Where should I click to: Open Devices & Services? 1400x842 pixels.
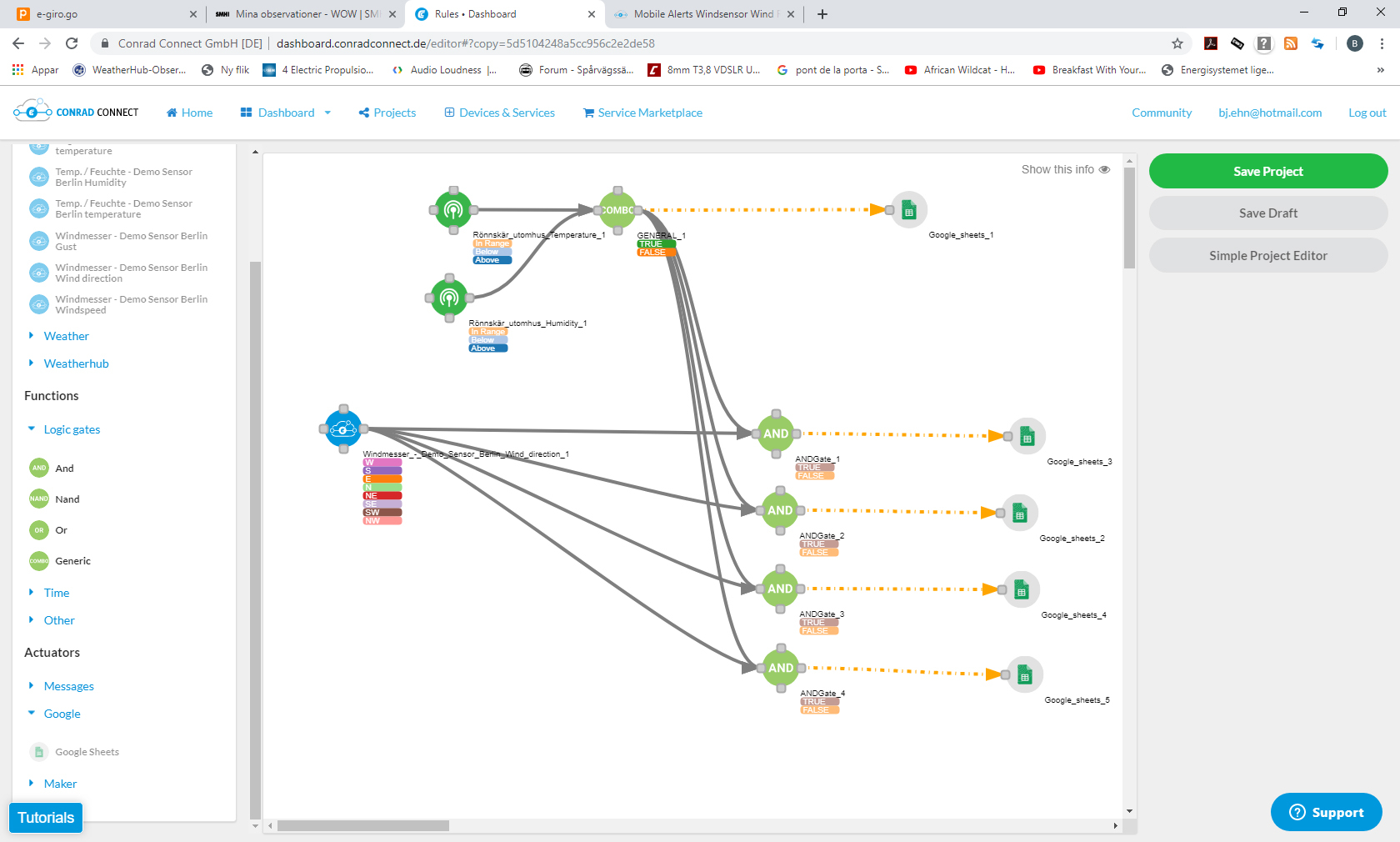499,113
